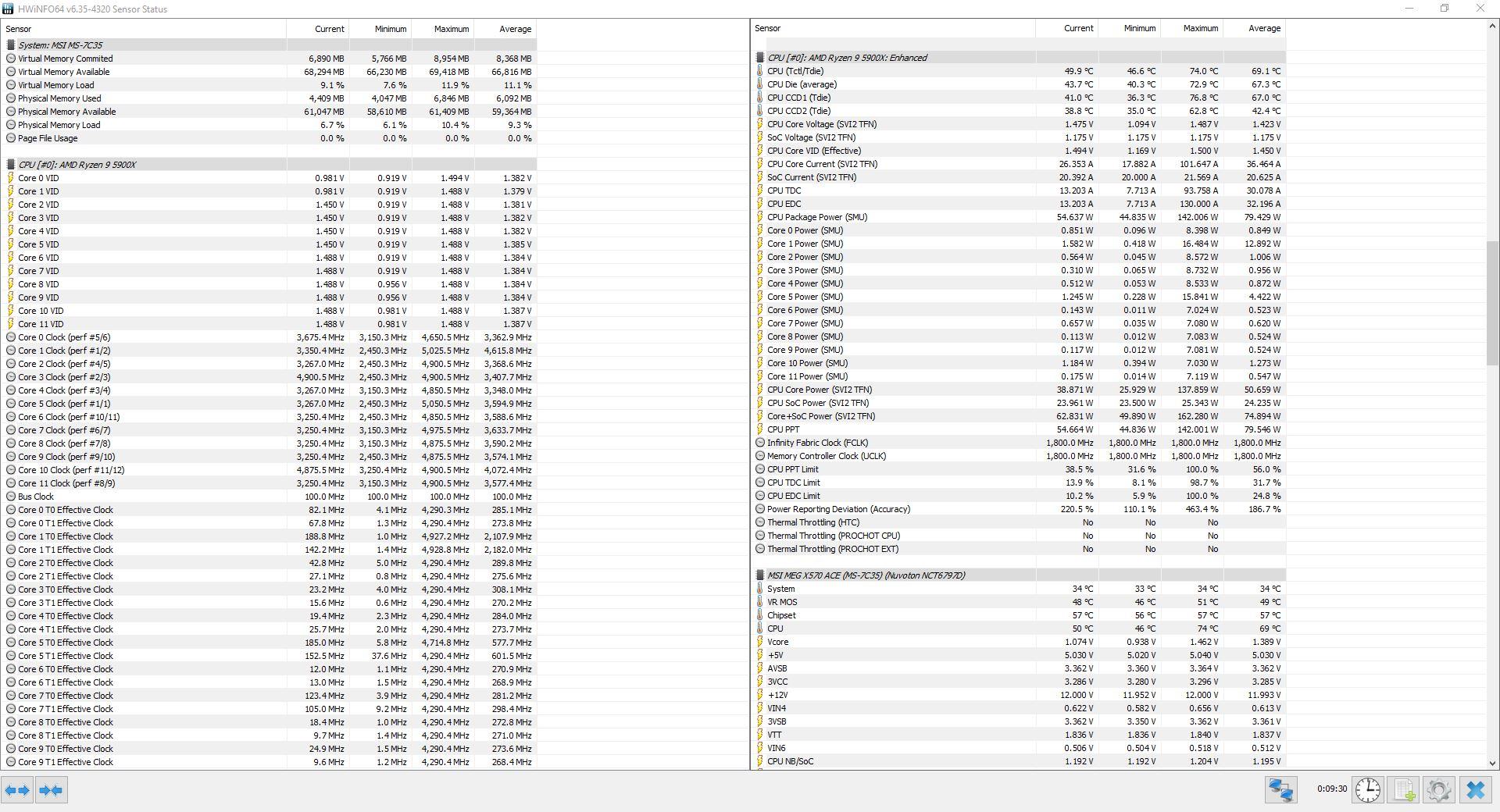
Task: Click the clock icon for Bus Clock
Action: (x=11, y=497)
